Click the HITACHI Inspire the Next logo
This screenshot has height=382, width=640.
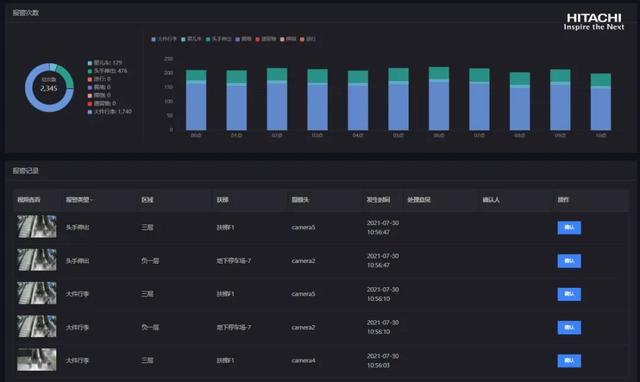(594, 22)
